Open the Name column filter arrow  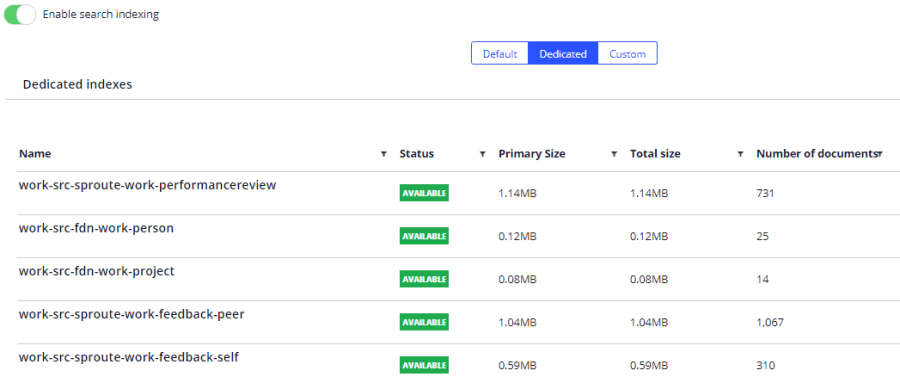point(383,154)
